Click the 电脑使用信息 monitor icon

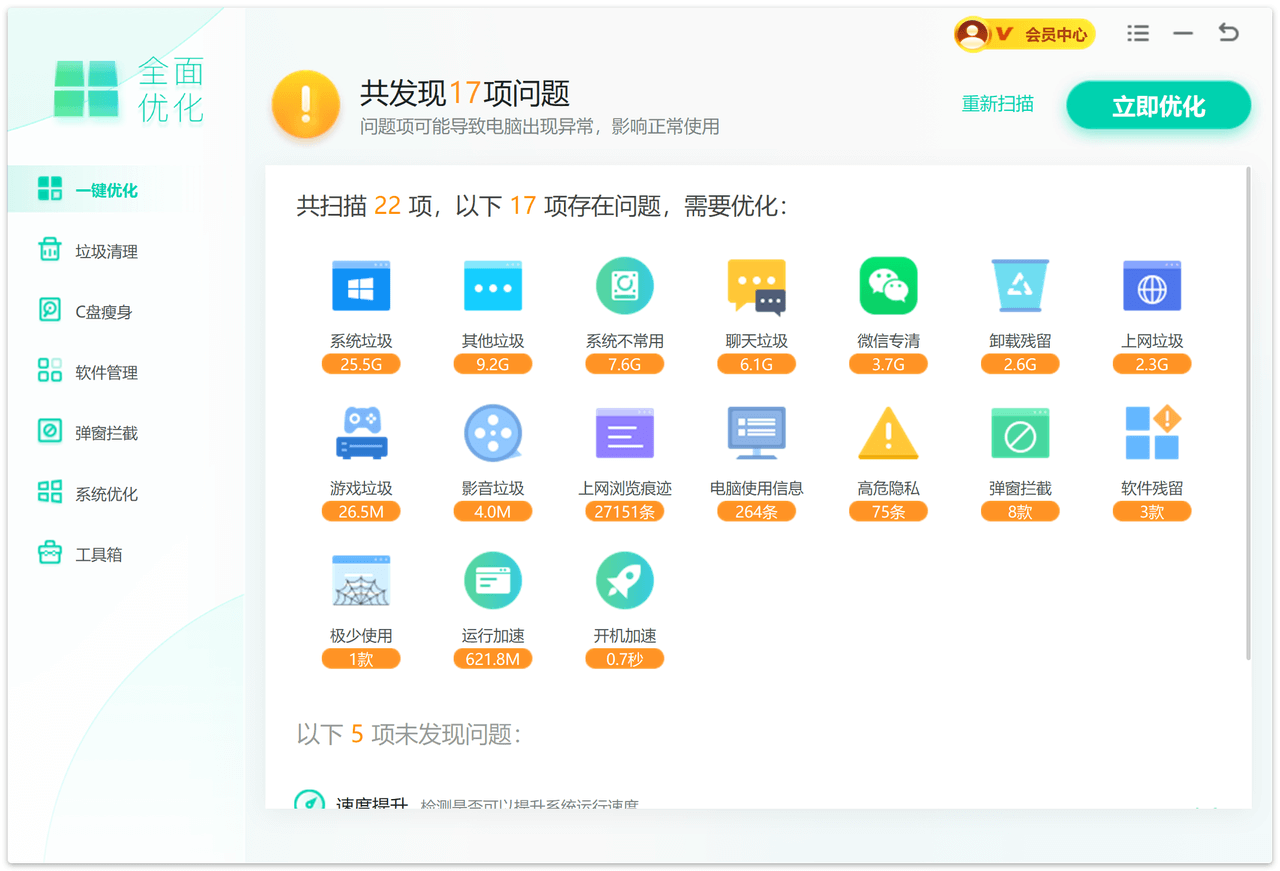pos(757,433)
